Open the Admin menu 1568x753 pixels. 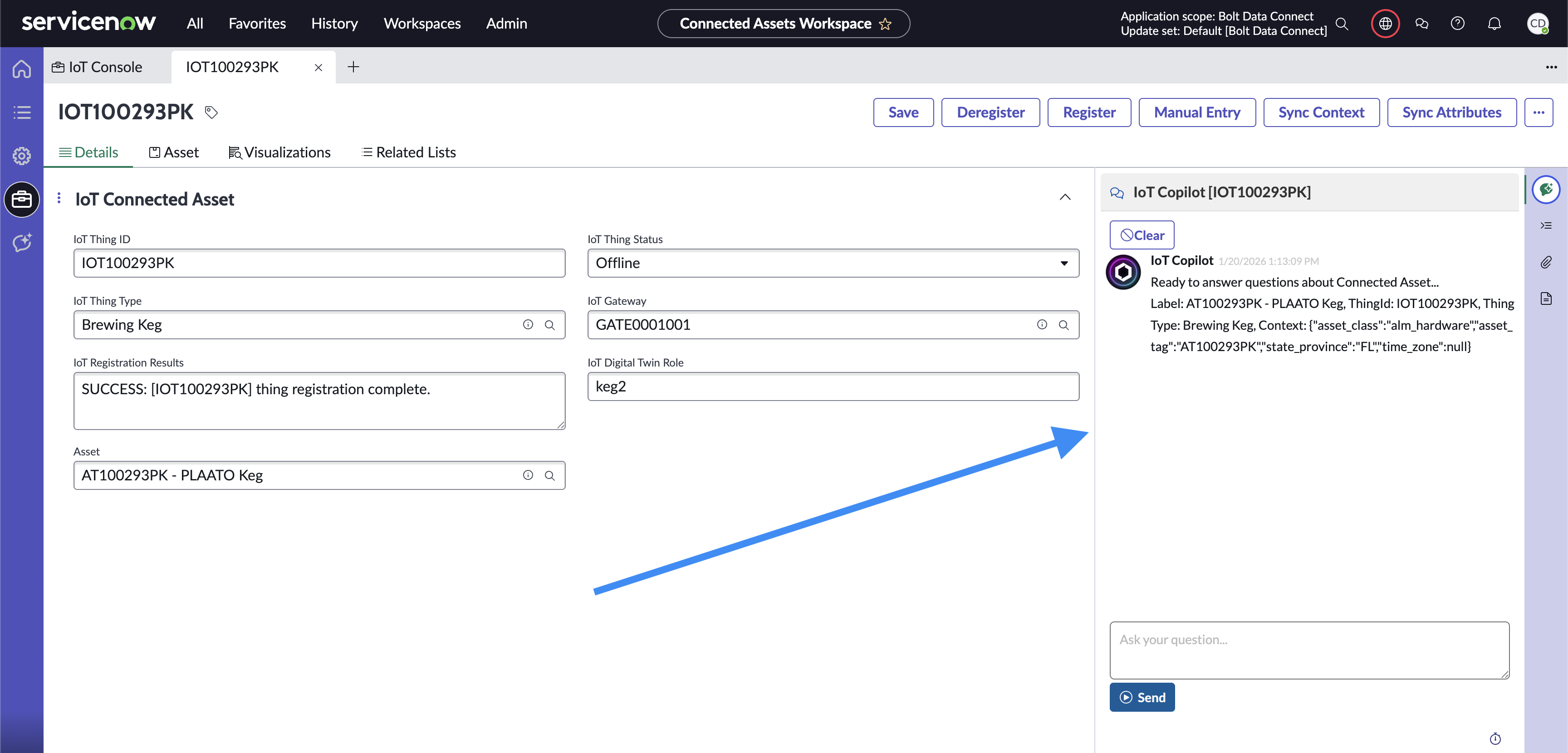506,24
